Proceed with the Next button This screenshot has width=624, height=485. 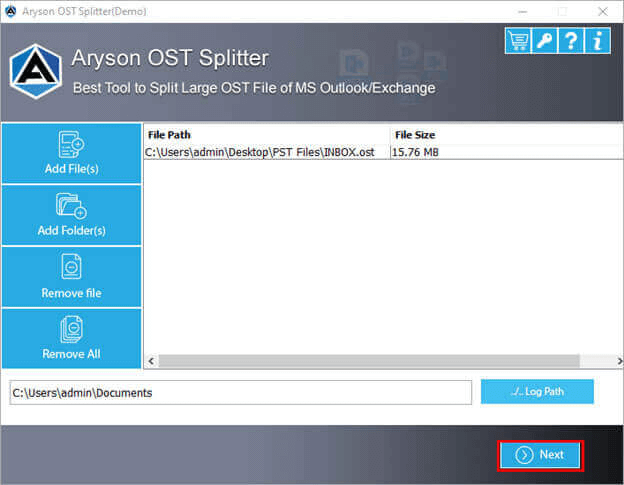[x=540, y=455]
